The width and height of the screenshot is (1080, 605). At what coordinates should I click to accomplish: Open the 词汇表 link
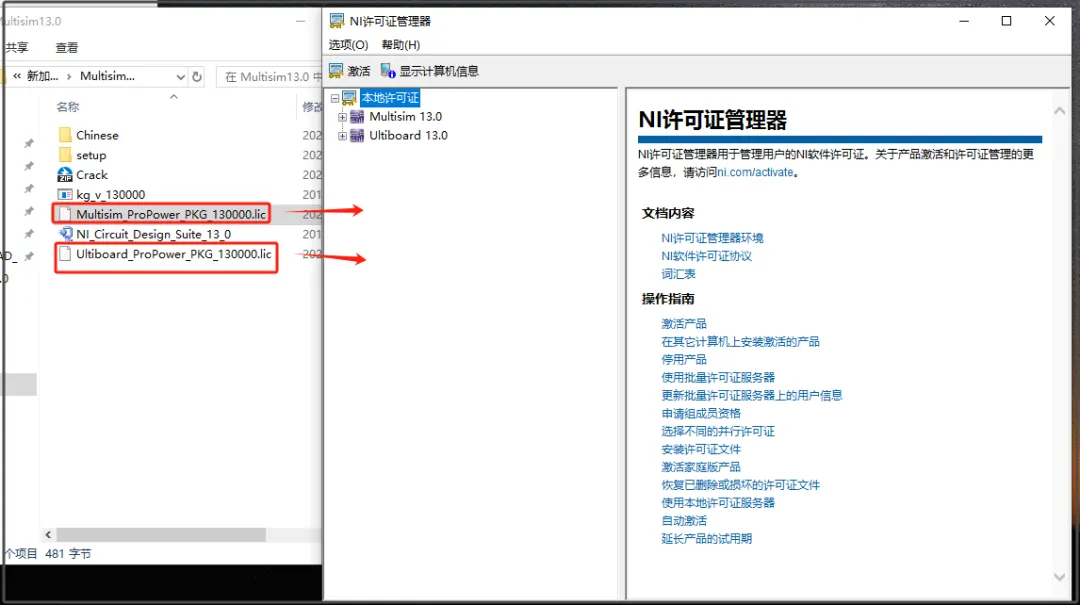[678, 274]
